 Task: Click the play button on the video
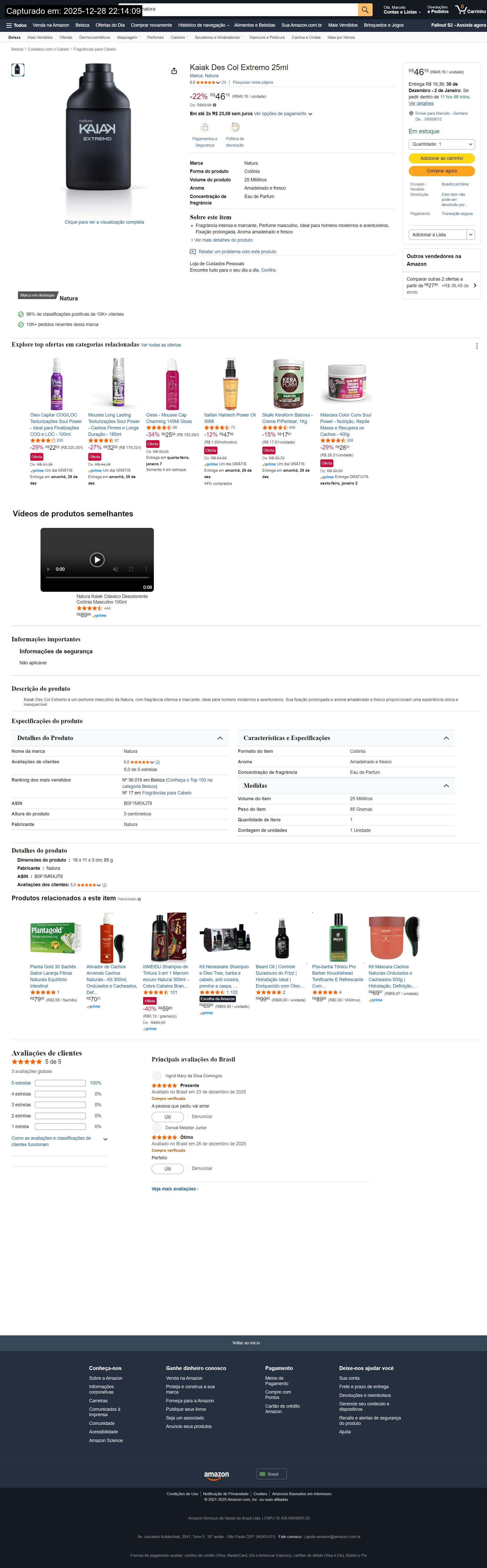tap(97, 559)
